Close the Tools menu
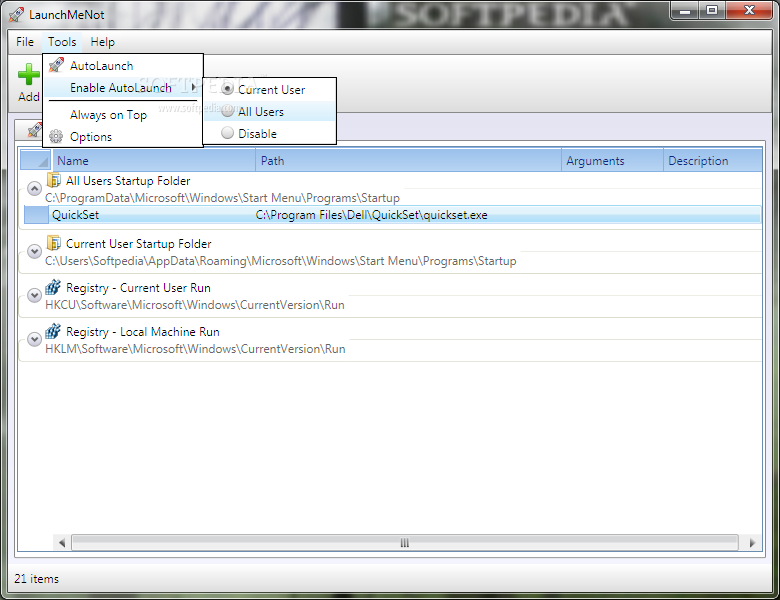The width and height of the screenshot is (780, 600). [x=62, y=42]
